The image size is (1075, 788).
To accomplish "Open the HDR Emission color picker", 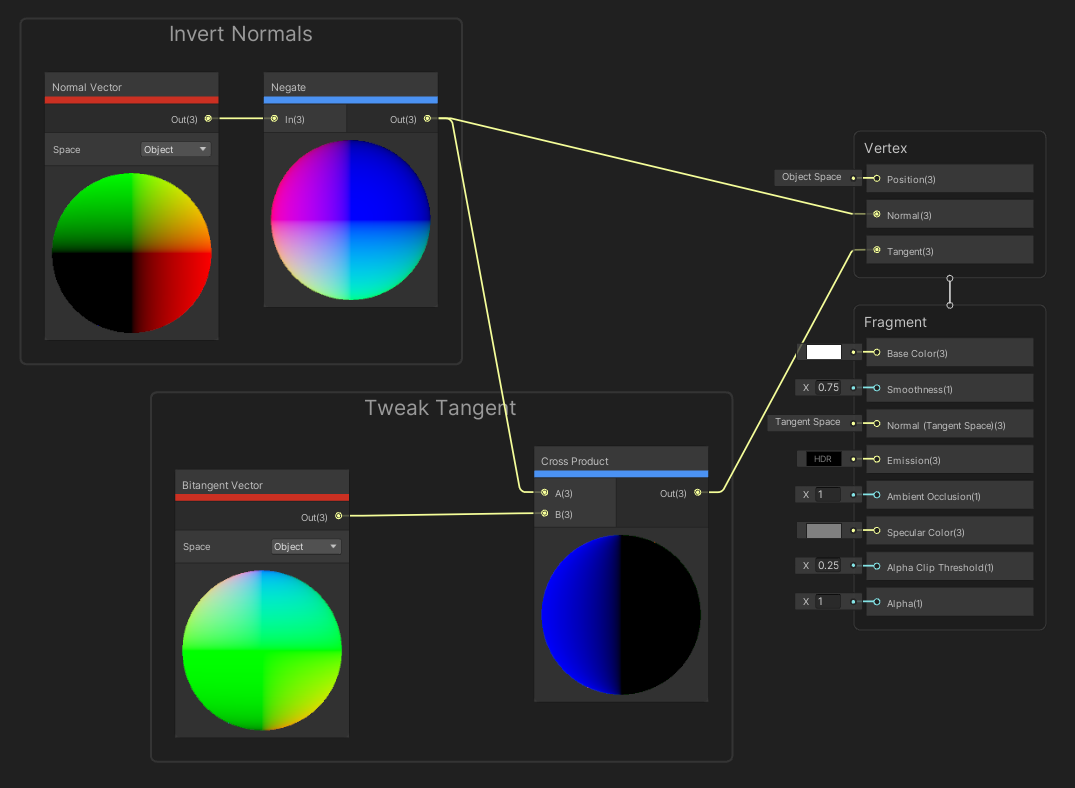I will tap(822, 458).
